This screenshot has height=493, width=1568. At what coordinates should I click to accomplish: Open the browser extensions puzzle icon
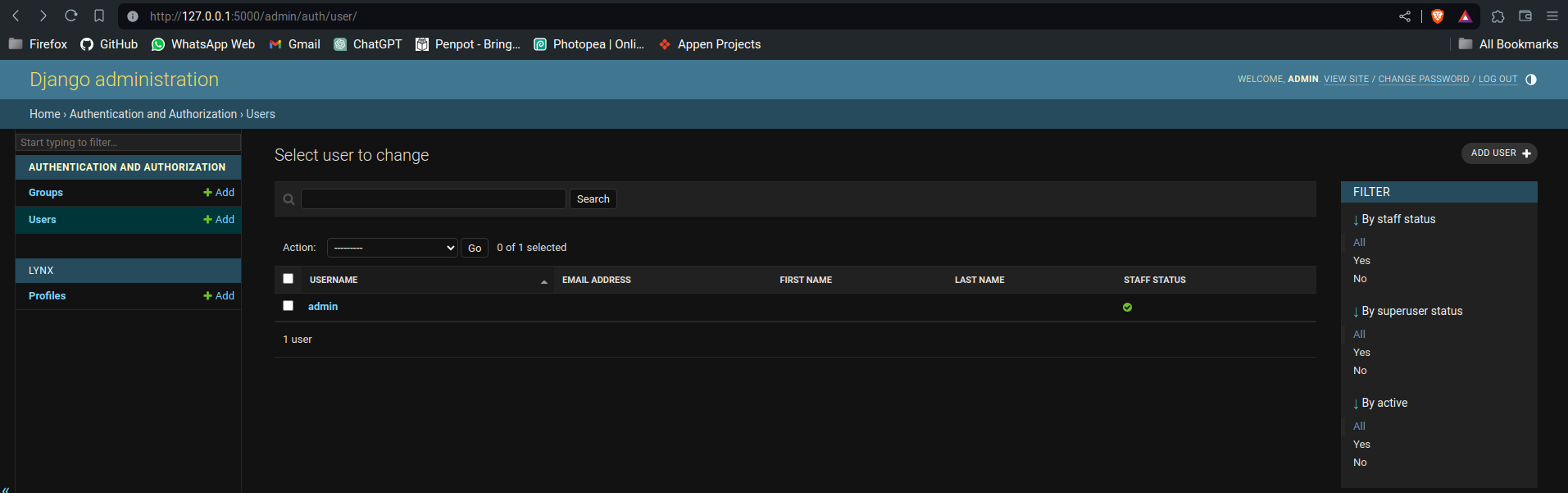(1498, 16)
